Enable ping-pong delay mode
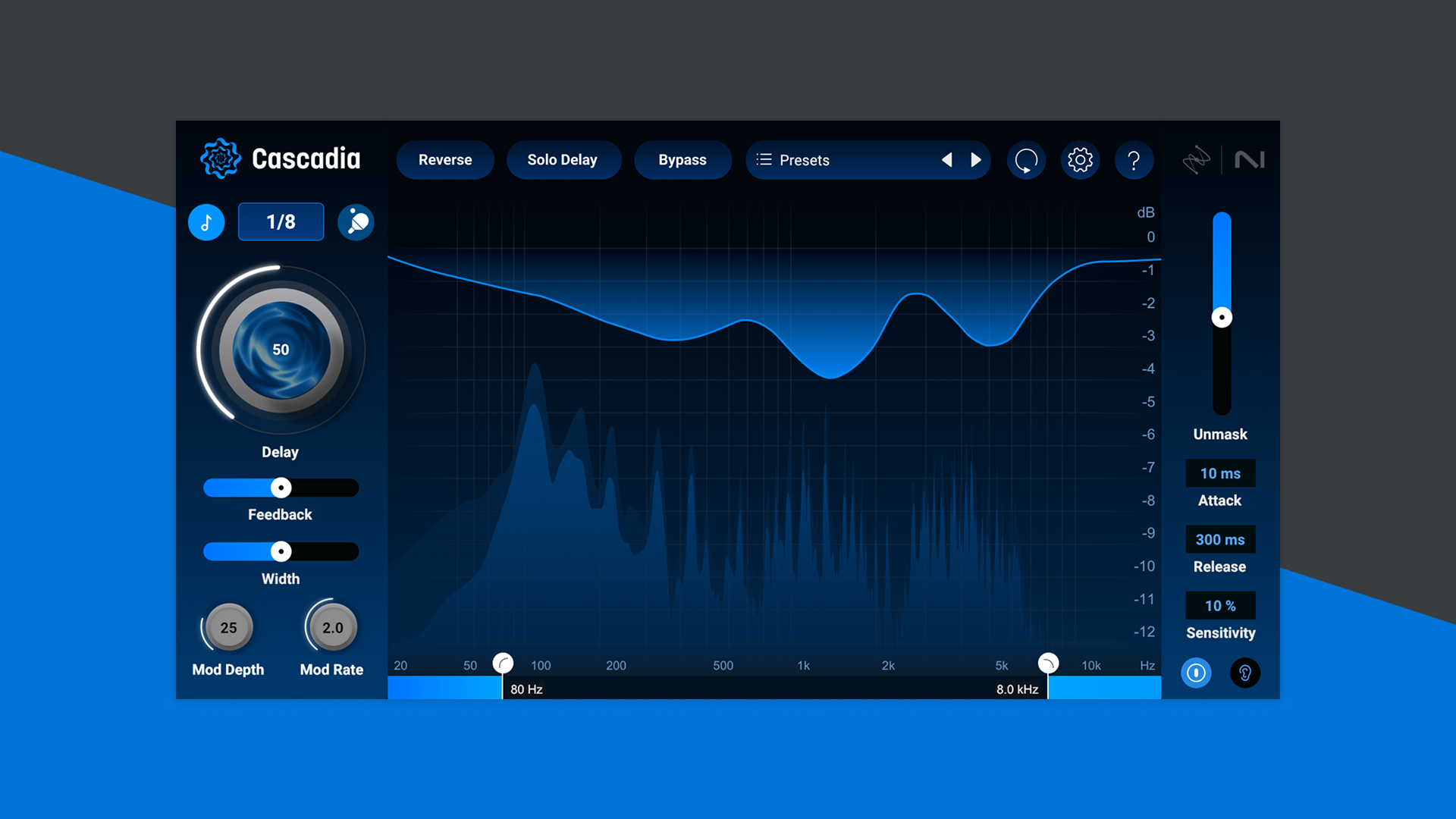Viewport: 1456px width, 819px height. pyautogui.click(x=356, y=221)
